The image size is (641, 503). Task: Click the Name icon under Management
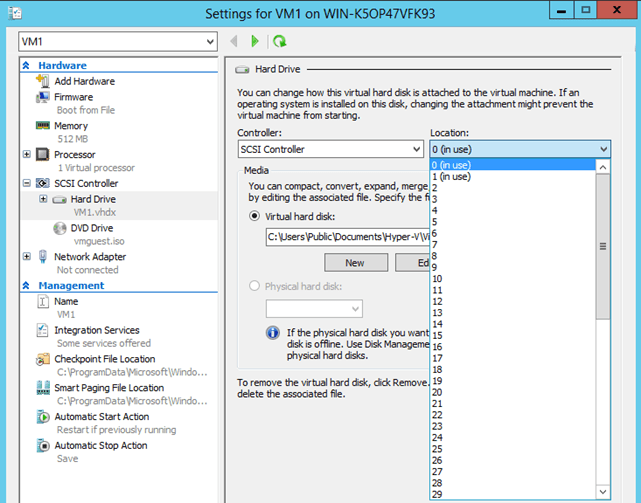pos(43,301)
